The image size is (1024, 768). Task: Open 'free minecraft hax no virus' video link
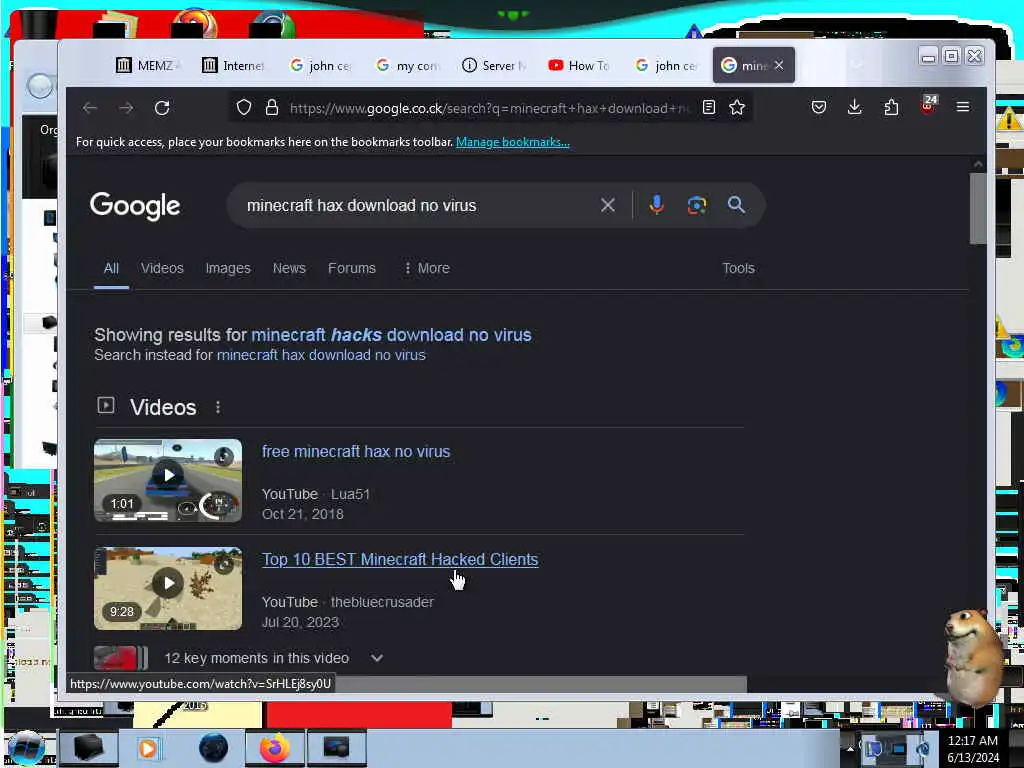tap(356, 451)
